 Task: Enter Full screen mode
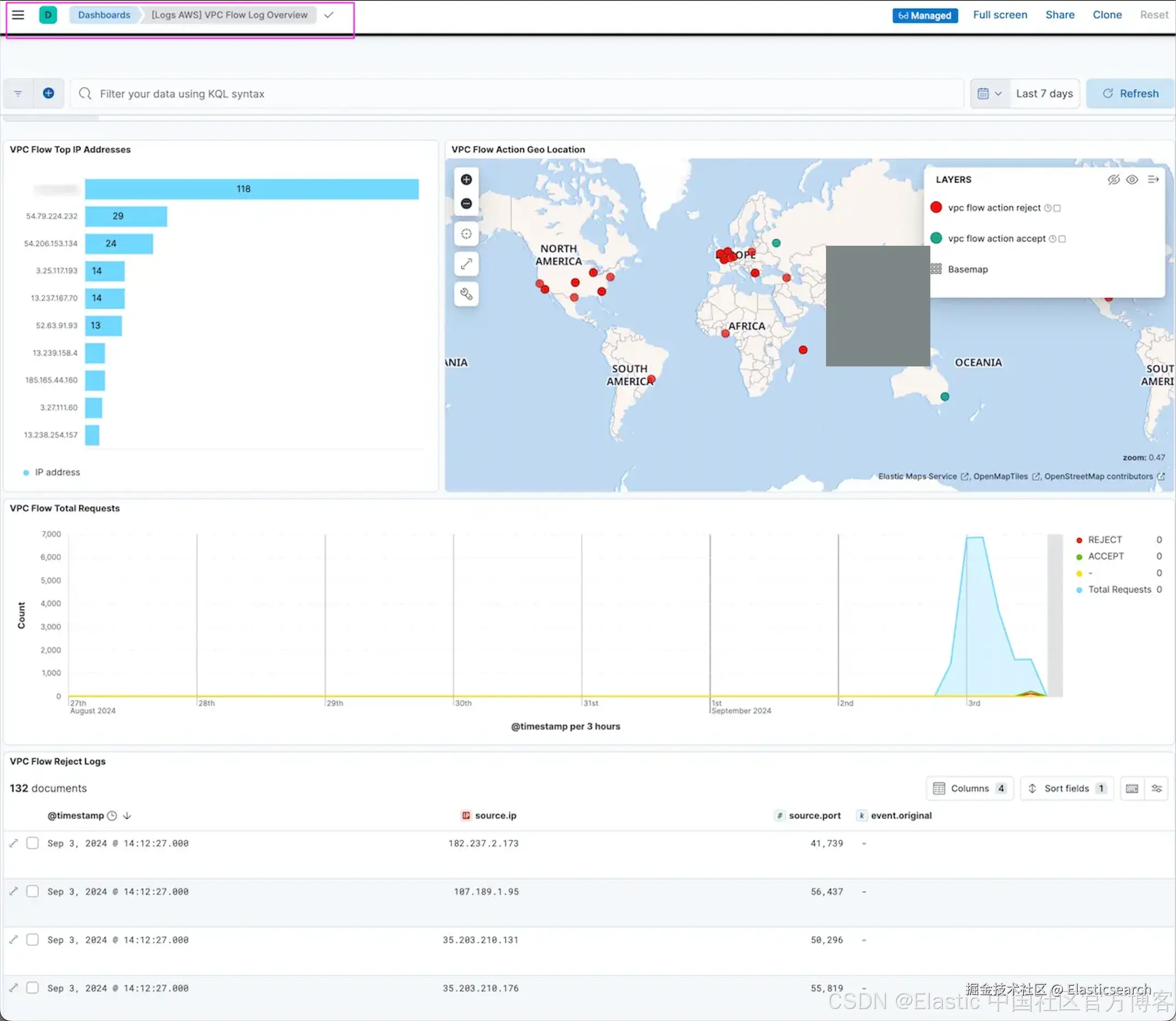click(999, 15)
